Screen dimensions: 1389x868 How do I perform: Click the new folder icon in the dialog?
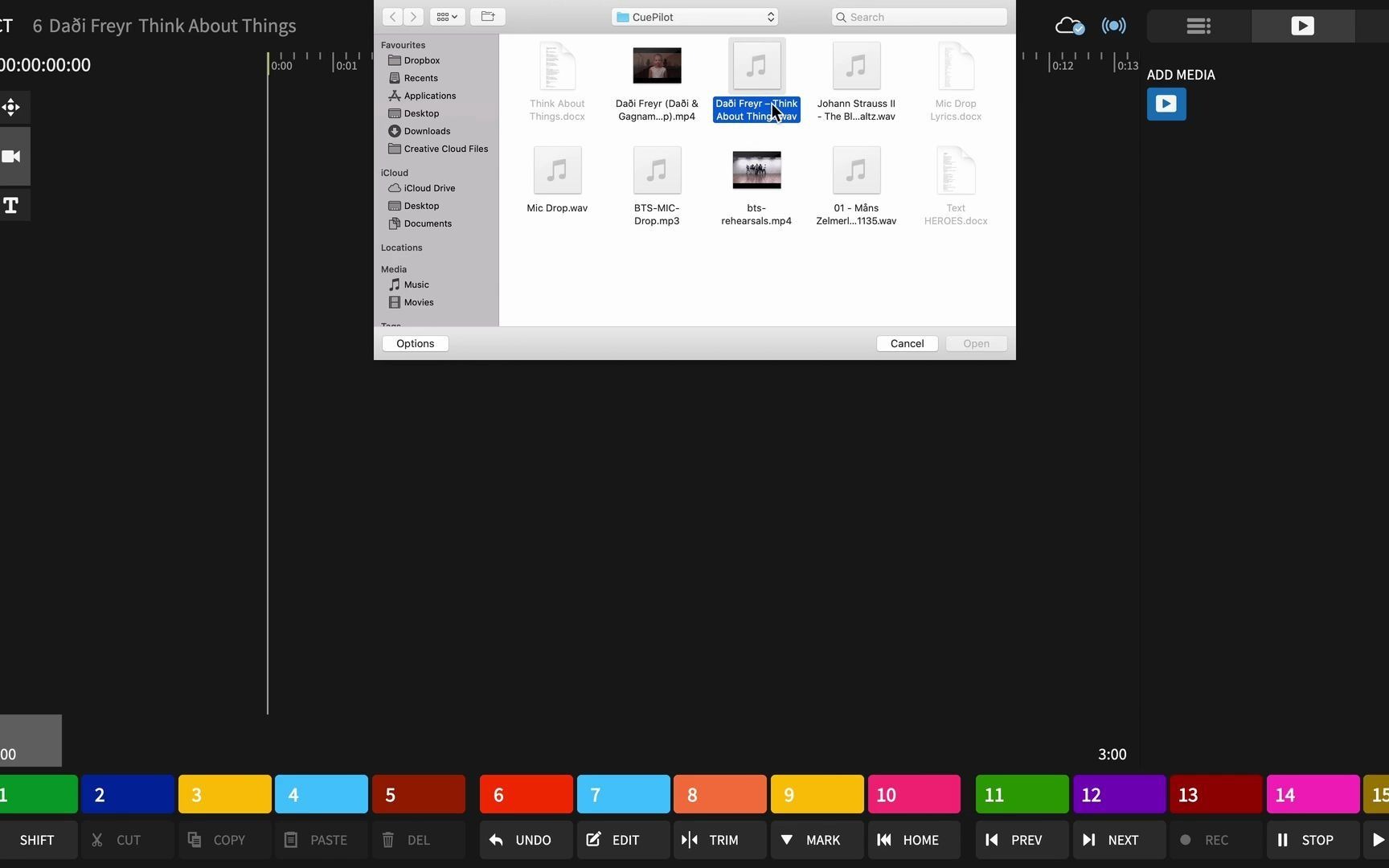487,16
